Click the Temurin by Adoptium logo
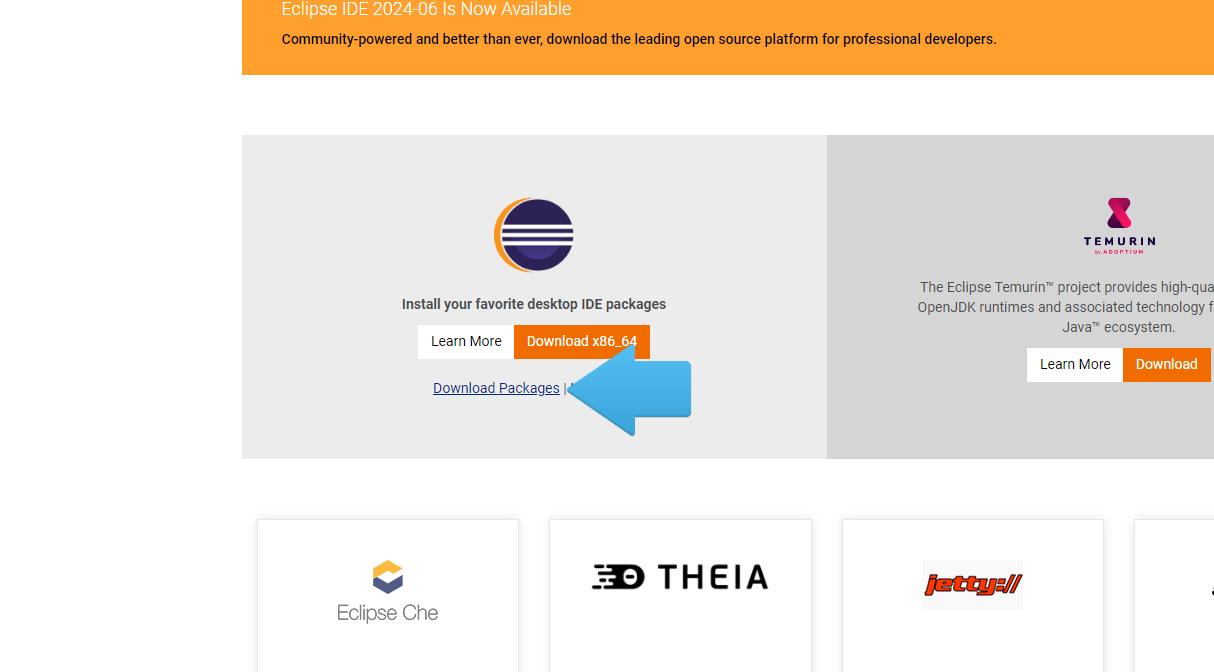Viewport: 1214px width, 672px height. pos(1119,226)
